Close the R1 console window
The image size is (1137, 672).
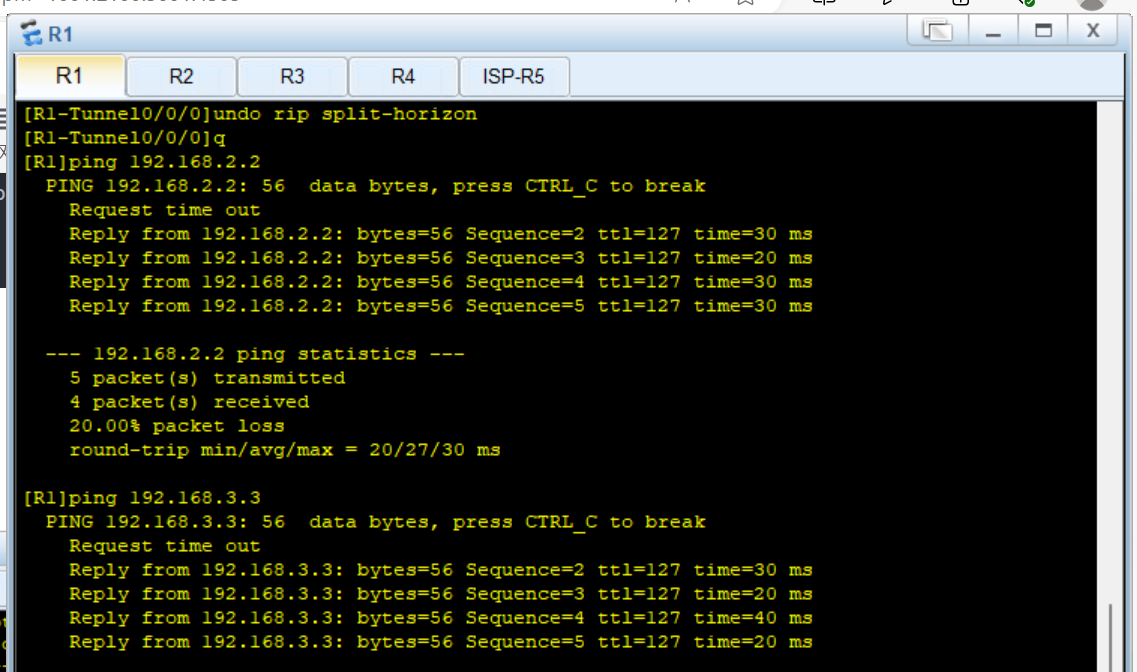(x=1093, y=31)
